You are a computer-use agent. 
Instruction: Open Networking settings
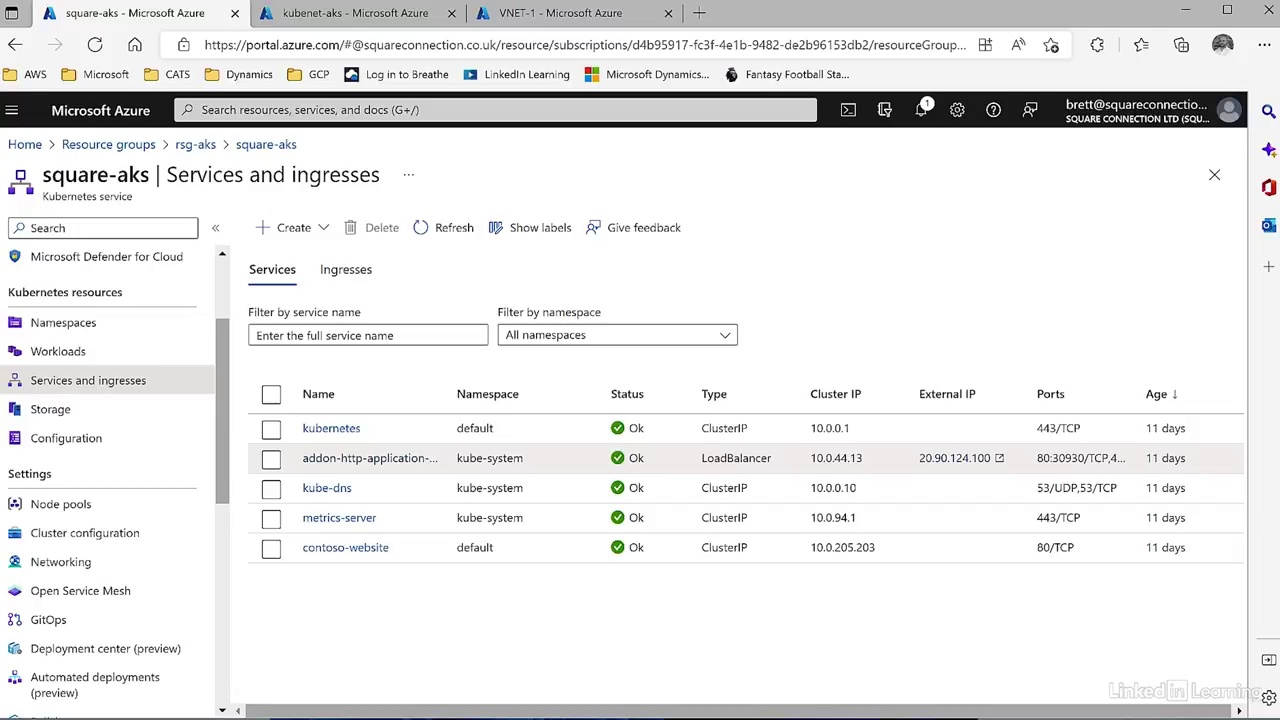pos(60,562)
